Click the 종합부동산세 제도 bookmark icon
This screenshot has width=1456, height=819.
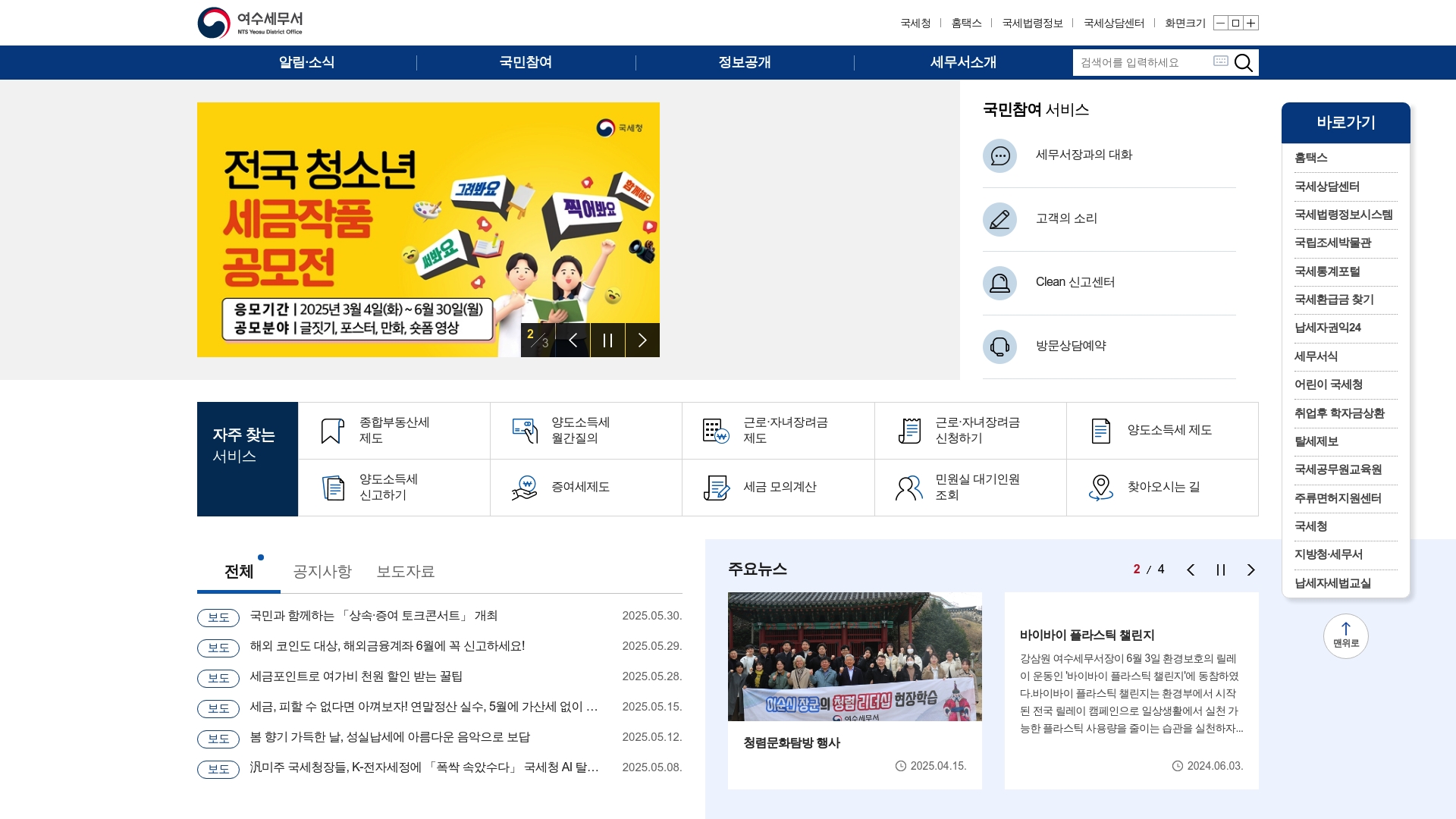(332, 431)
